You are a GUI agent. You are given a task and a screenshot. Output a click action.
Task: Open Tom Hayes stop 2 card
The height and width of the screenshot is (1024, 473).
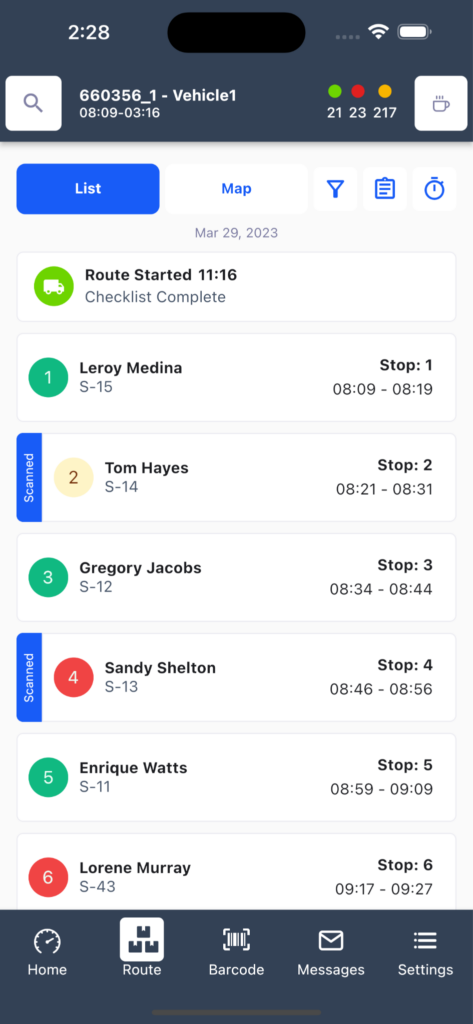tap(236, 477)
